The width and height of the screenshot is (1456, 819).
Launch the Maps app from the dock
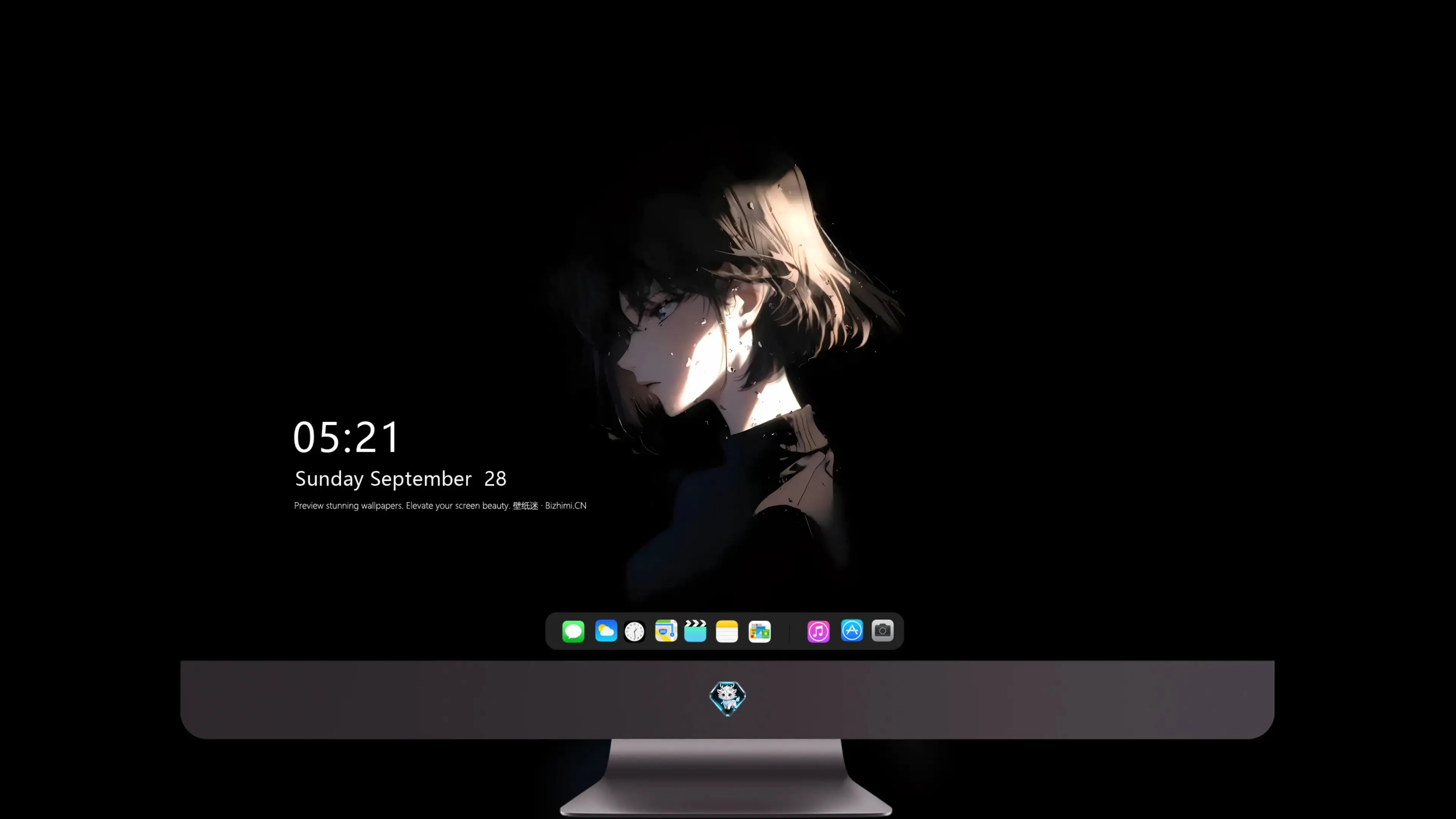click(x=666, y=631)
